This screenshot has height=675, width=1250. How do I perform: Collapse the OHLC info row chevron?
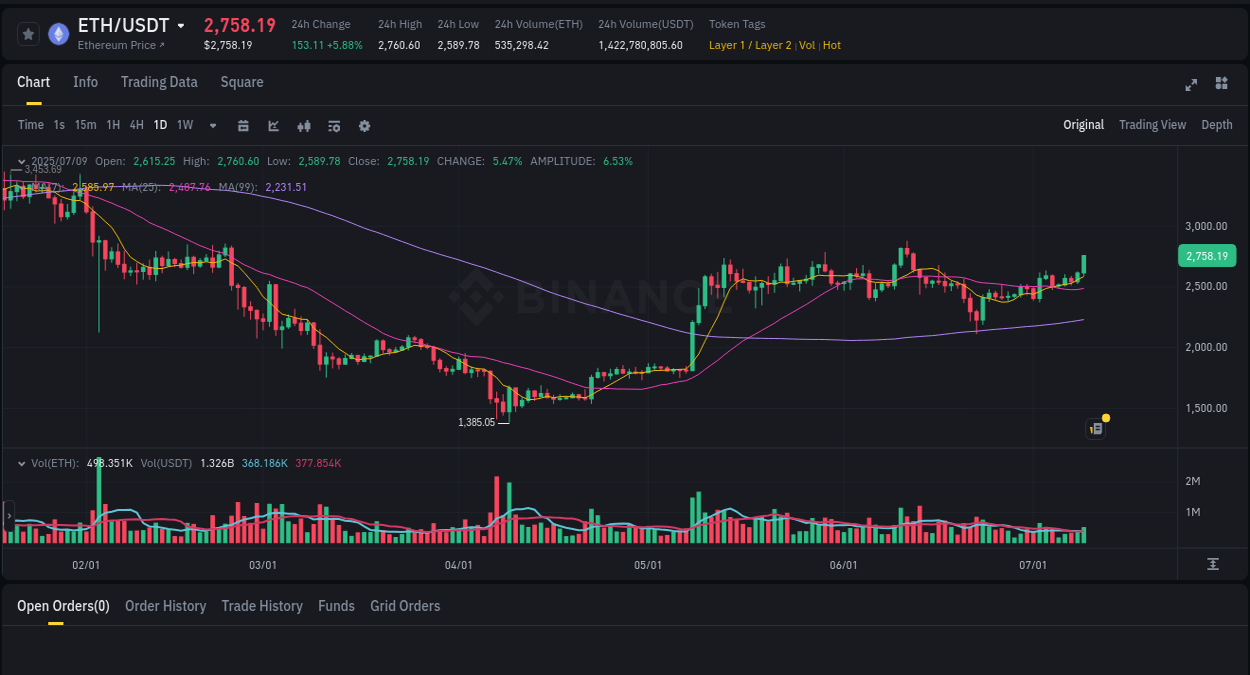(x=21, y=161)
